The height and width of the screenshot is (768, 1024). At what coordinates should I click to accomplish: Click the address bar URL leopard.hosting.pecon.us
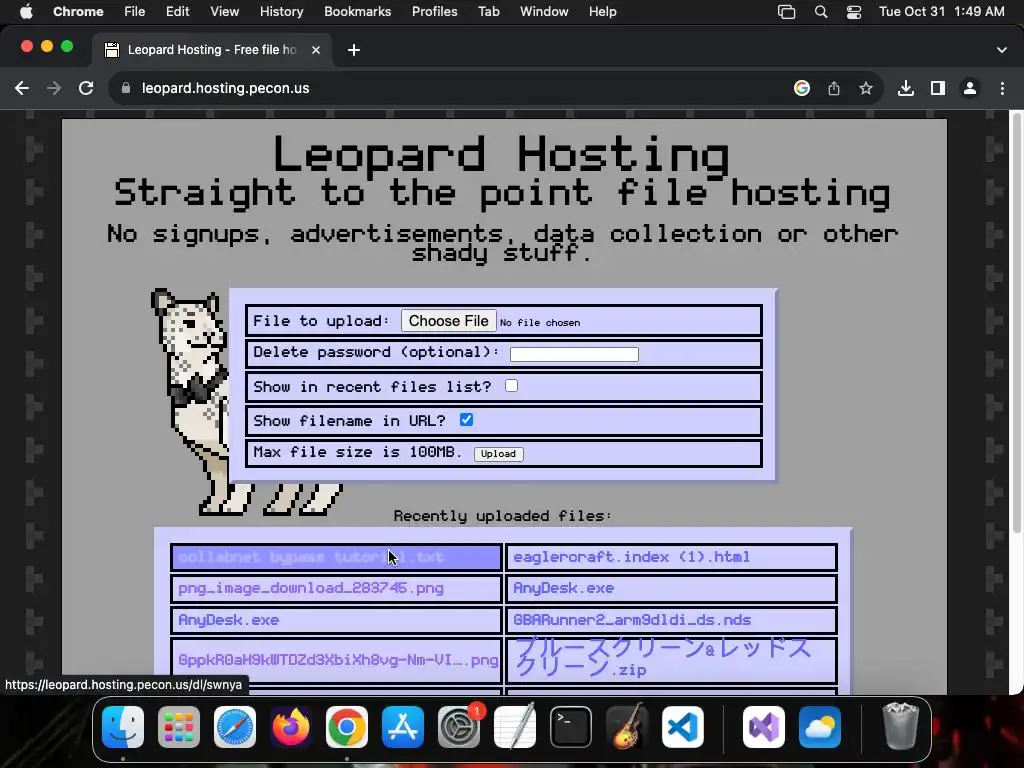[225, 88]
